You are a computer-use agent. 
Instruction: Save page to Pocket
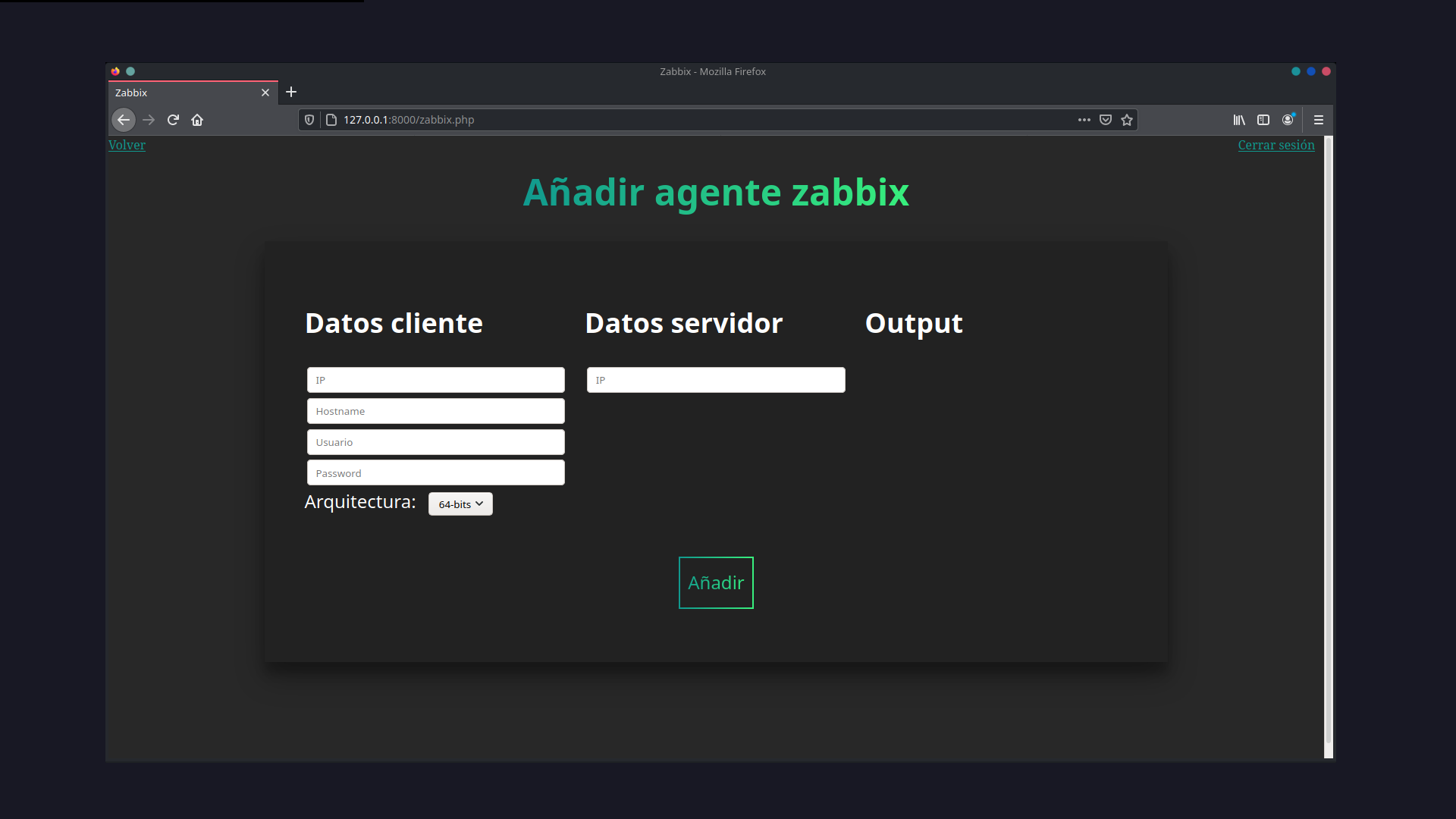[x=1105, y=120]
